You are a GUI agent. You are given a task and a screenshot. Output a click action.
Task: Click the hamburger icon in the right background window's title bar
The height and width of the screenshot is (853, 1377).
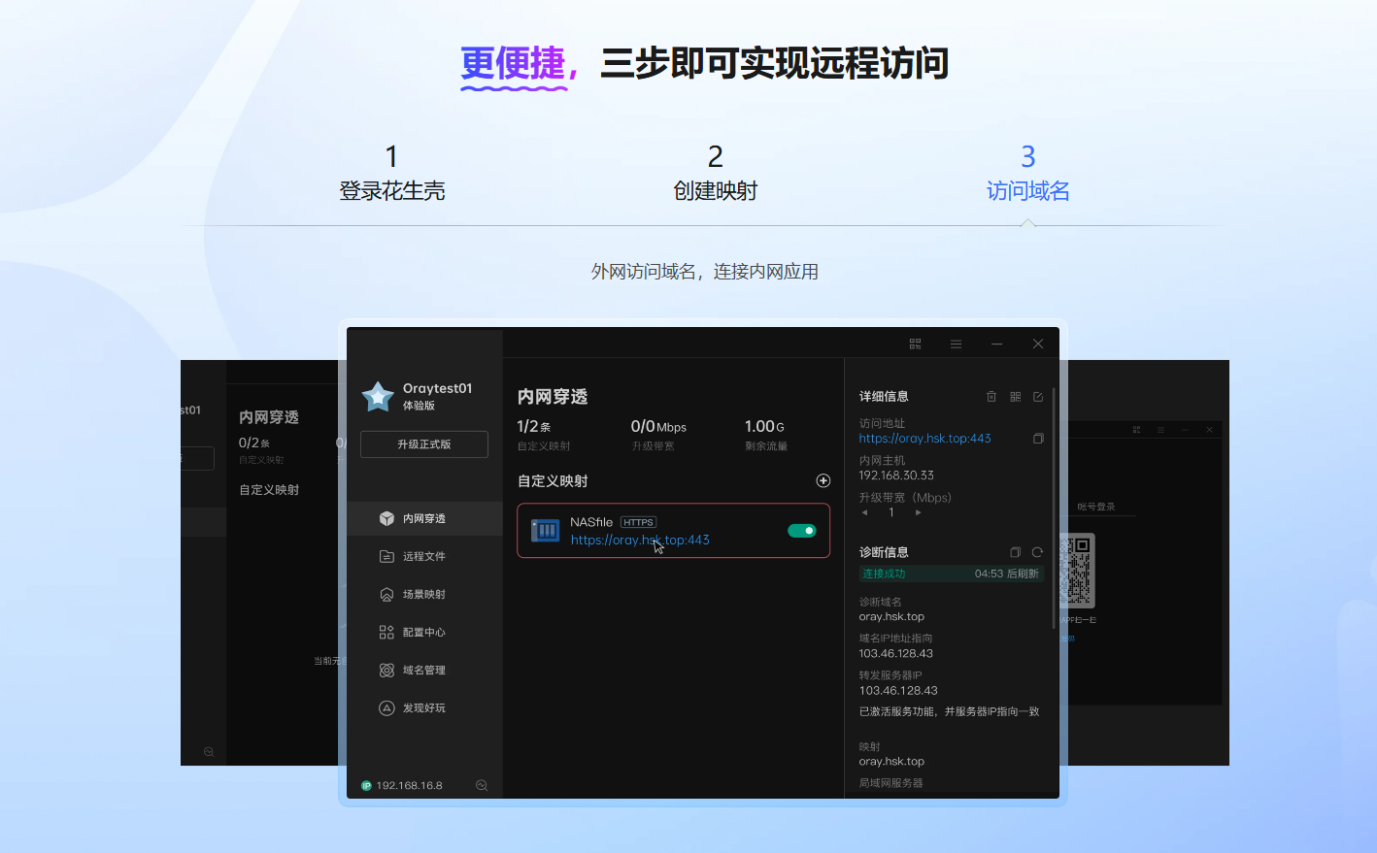(1161, 429)
